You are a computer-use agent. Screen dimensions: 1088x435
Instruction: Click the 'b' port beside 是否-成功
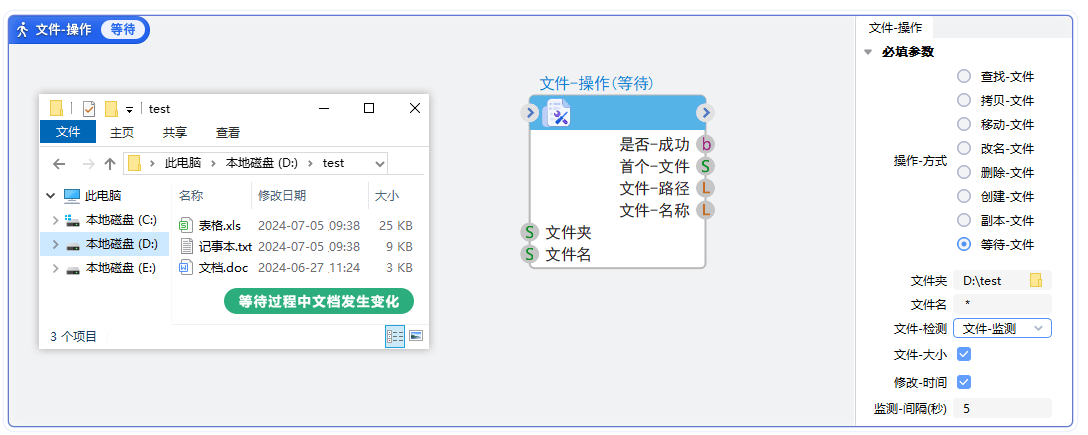pyautogui.click(x=706, y=144)
